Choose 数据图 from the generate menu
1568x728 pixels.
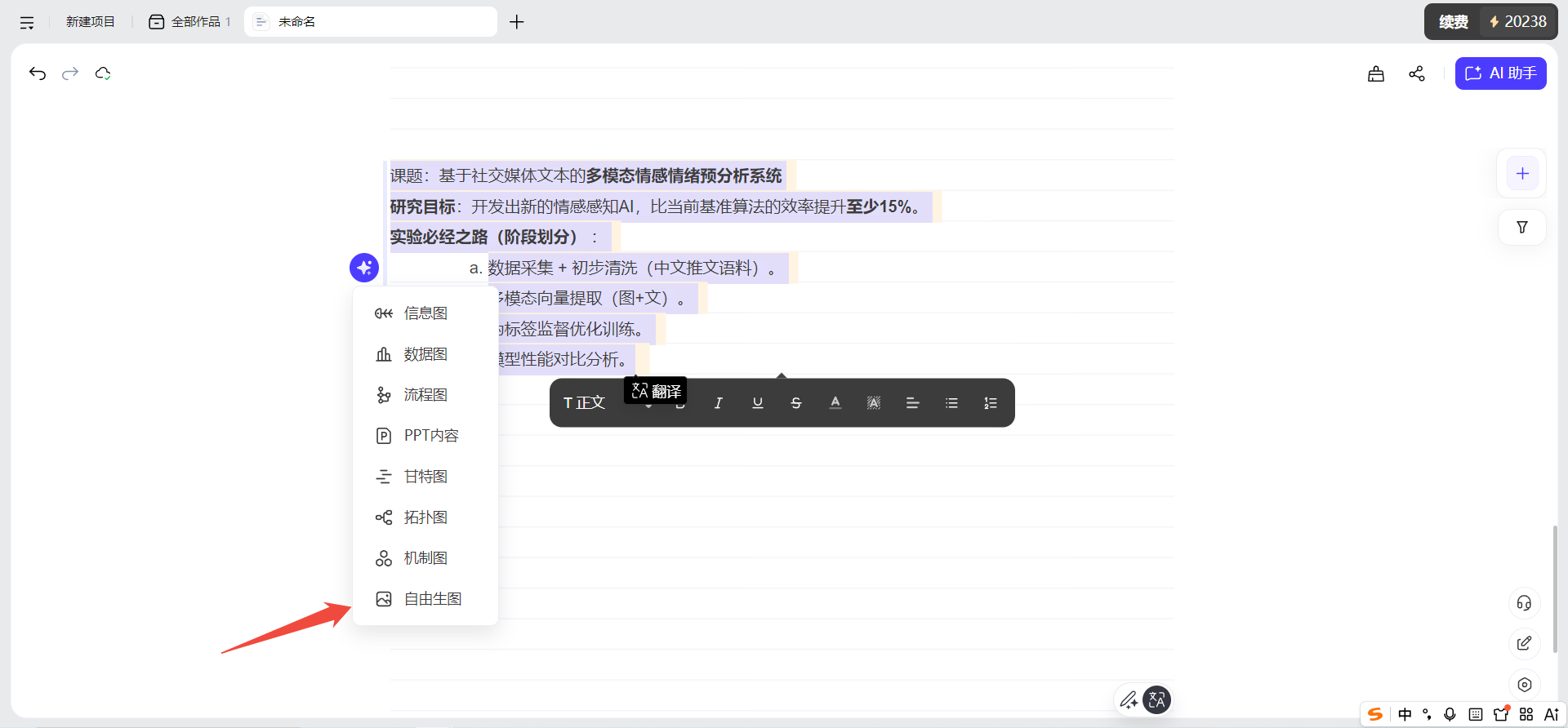[x=425, y=354]
